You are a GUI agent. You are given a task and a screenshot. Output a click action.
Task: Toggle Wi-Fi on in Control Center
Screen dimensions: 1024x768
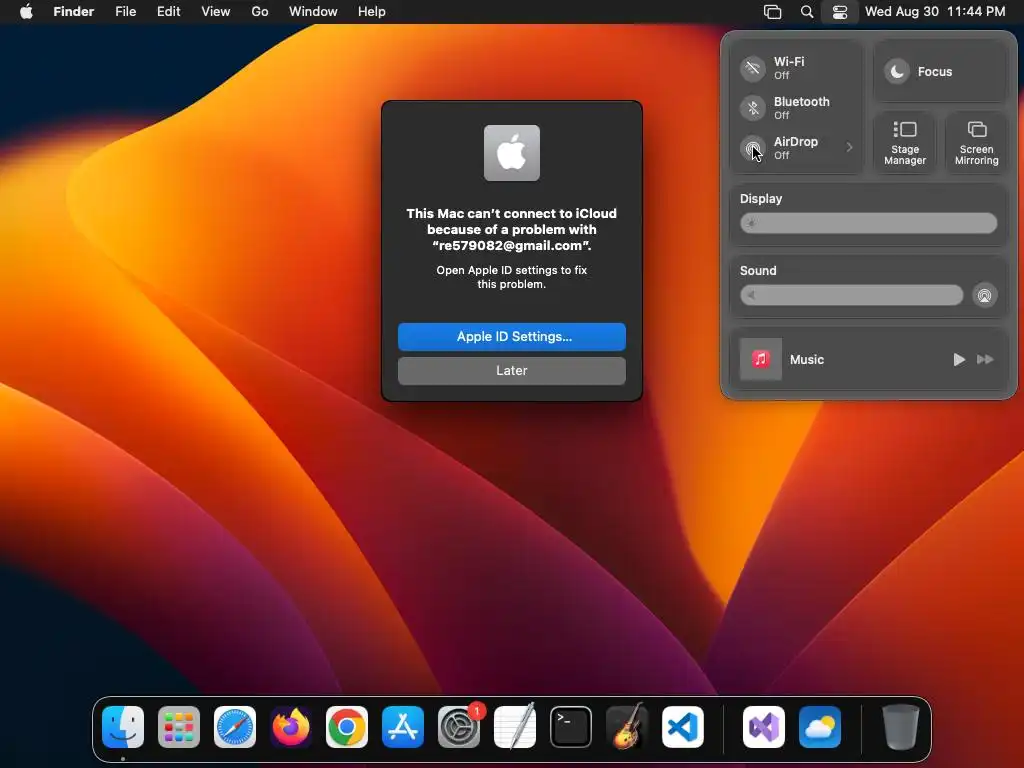[x=753, y=68]
